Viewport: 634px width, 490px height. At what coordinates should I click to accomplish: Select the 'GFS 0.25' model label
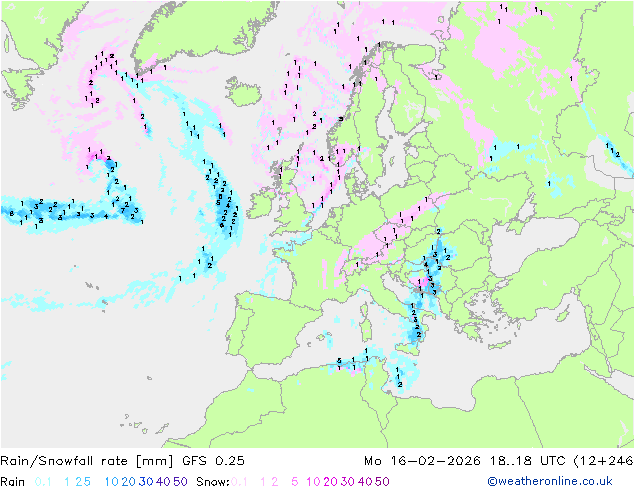(x=213, y=461)
